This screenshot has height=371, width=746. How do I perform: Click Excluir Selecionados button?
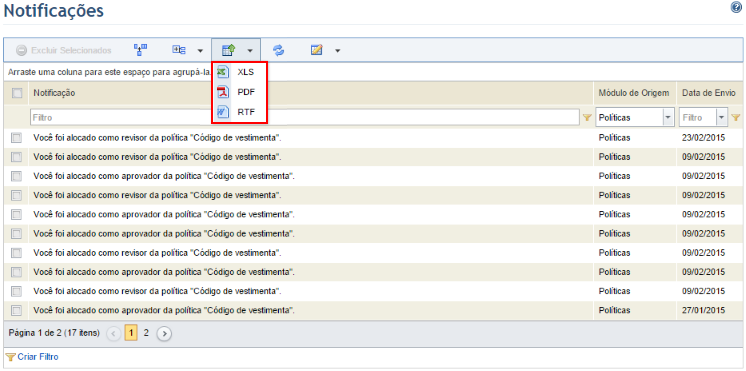click(64, 50)
